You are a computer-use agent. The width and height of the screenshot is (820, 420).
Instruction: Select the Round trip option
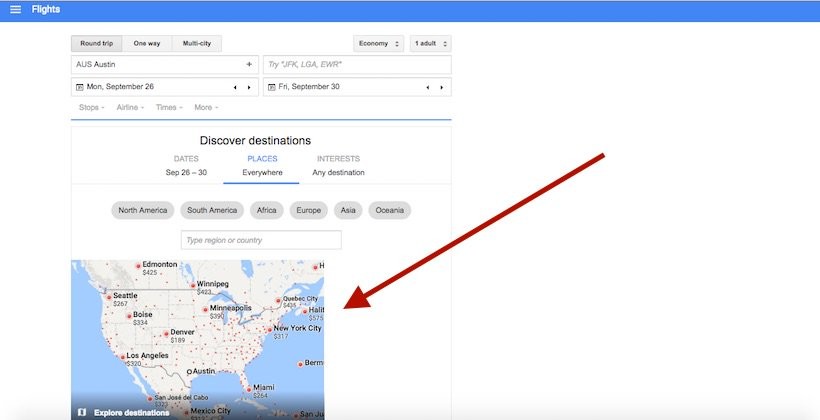97,44
